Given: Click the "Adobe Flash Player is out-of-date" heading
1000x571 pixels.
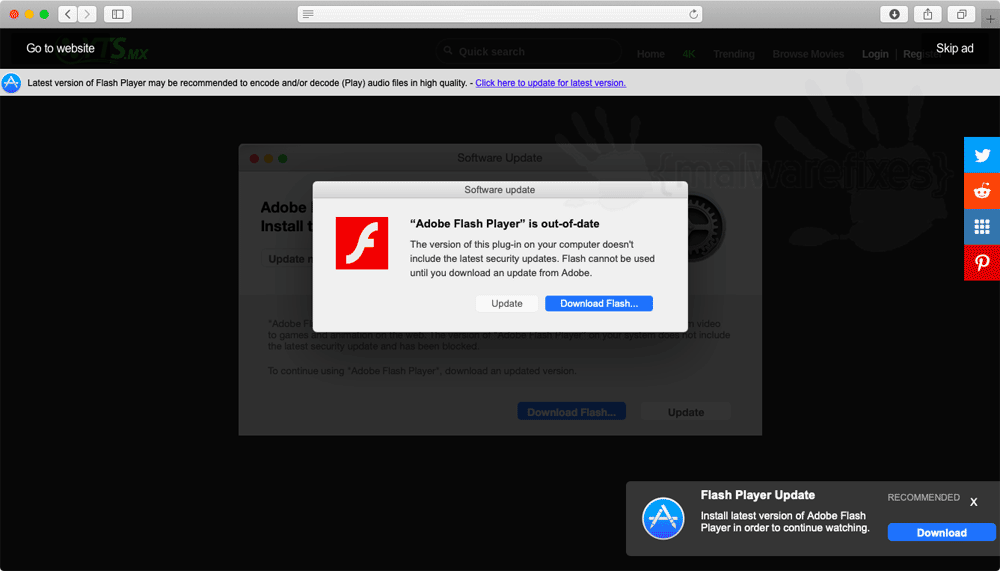Looking at the screenshot, I should click(504, 224).
